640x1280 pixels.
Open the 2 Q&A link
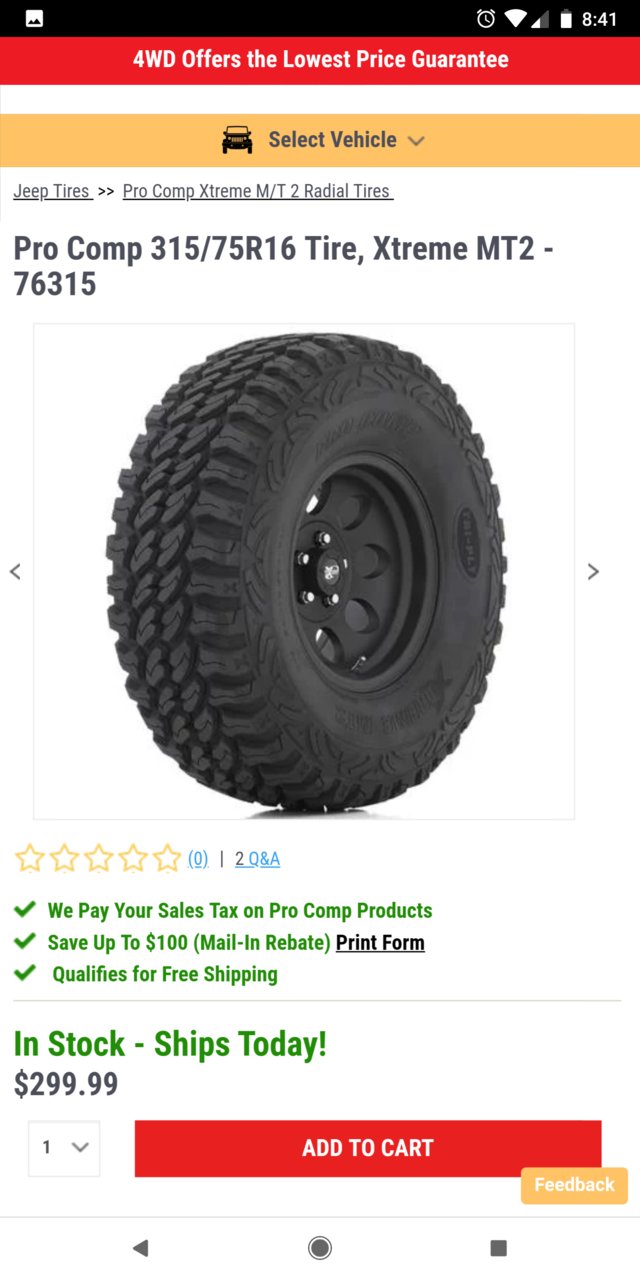coord(258,858)
